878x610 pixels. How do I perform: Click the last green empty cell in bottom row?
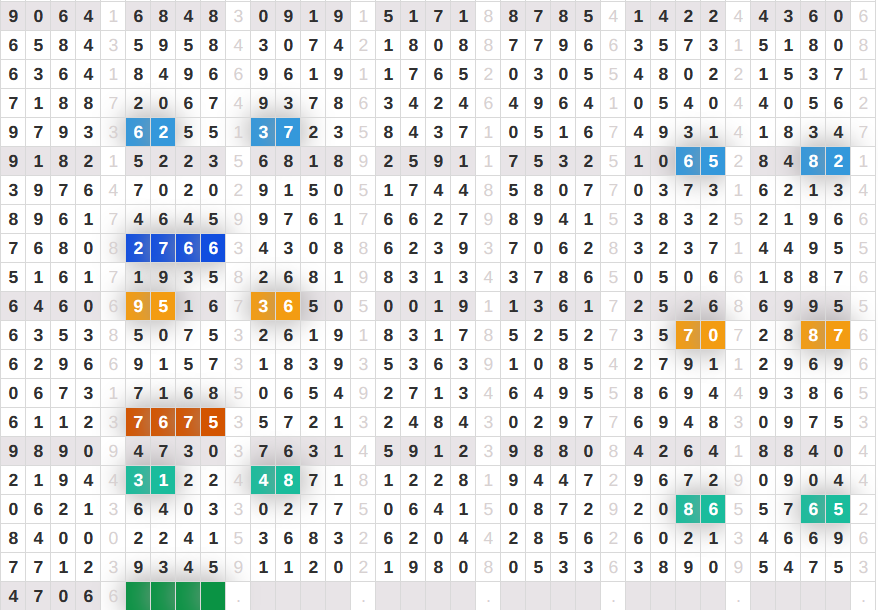pyautogui.click(x=213, y=597)
